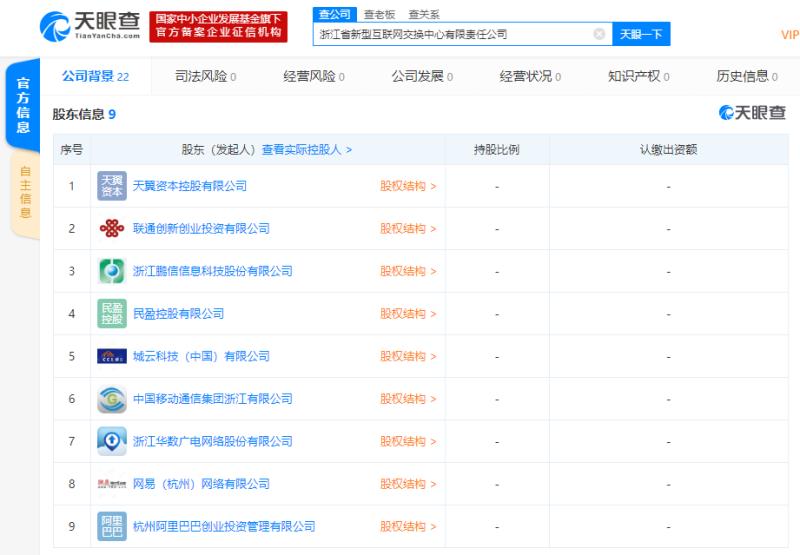Open 联通创新创业投资有限公司 company page
The width and height of the screenshot is (800, 555).
(x=201, y=228)
